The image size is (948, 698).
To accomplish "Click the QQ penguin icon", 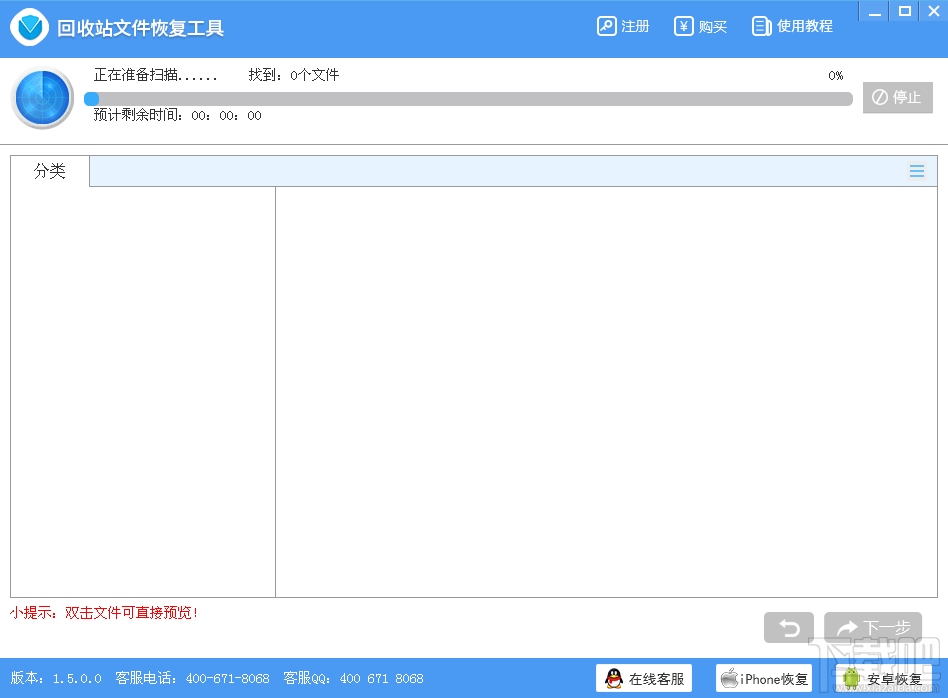I will [x=614, y=679].
